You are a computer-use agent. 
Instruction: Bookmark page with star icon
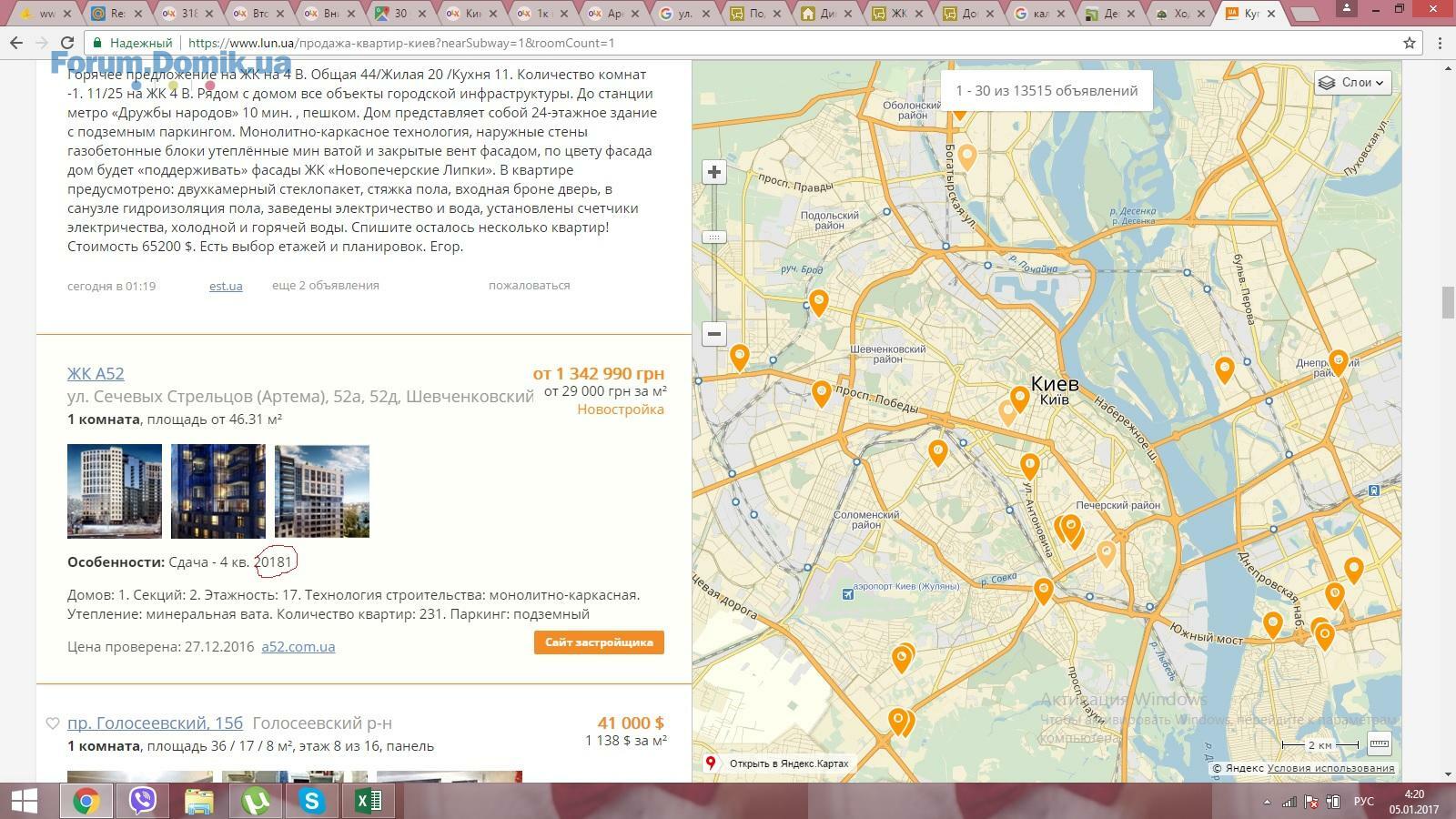1410,43
